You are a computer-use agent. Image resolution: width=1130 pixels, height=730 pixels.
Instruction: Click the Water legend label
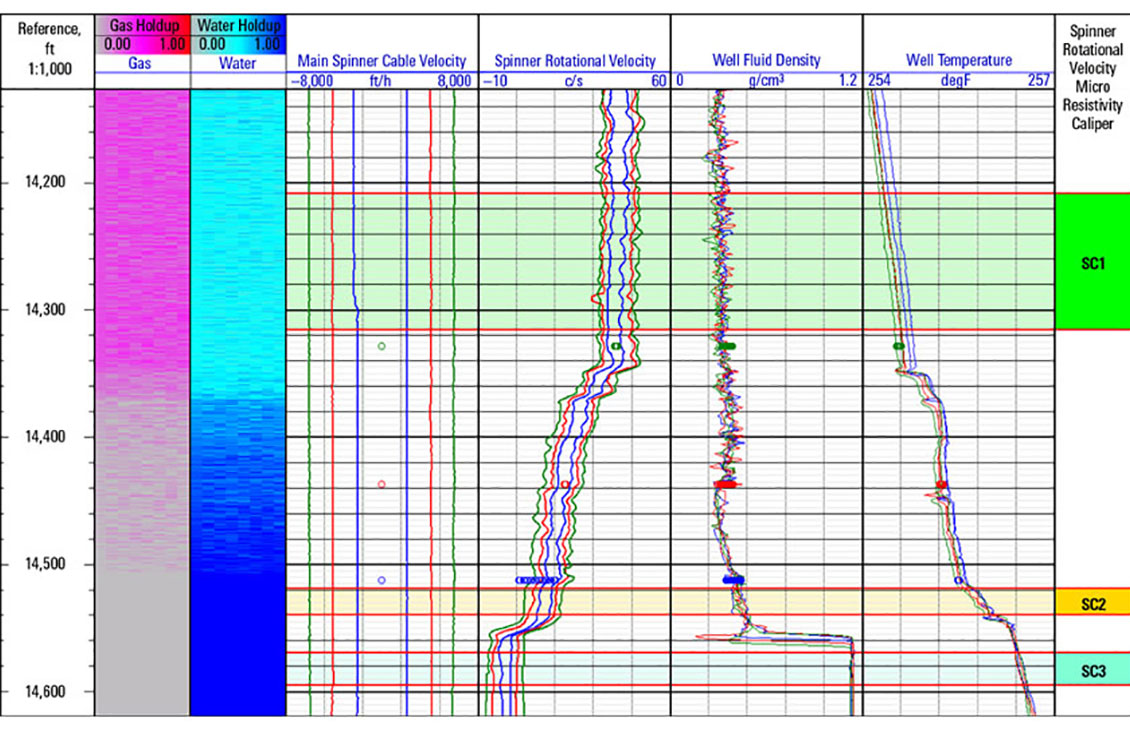(x=237, y=63)
